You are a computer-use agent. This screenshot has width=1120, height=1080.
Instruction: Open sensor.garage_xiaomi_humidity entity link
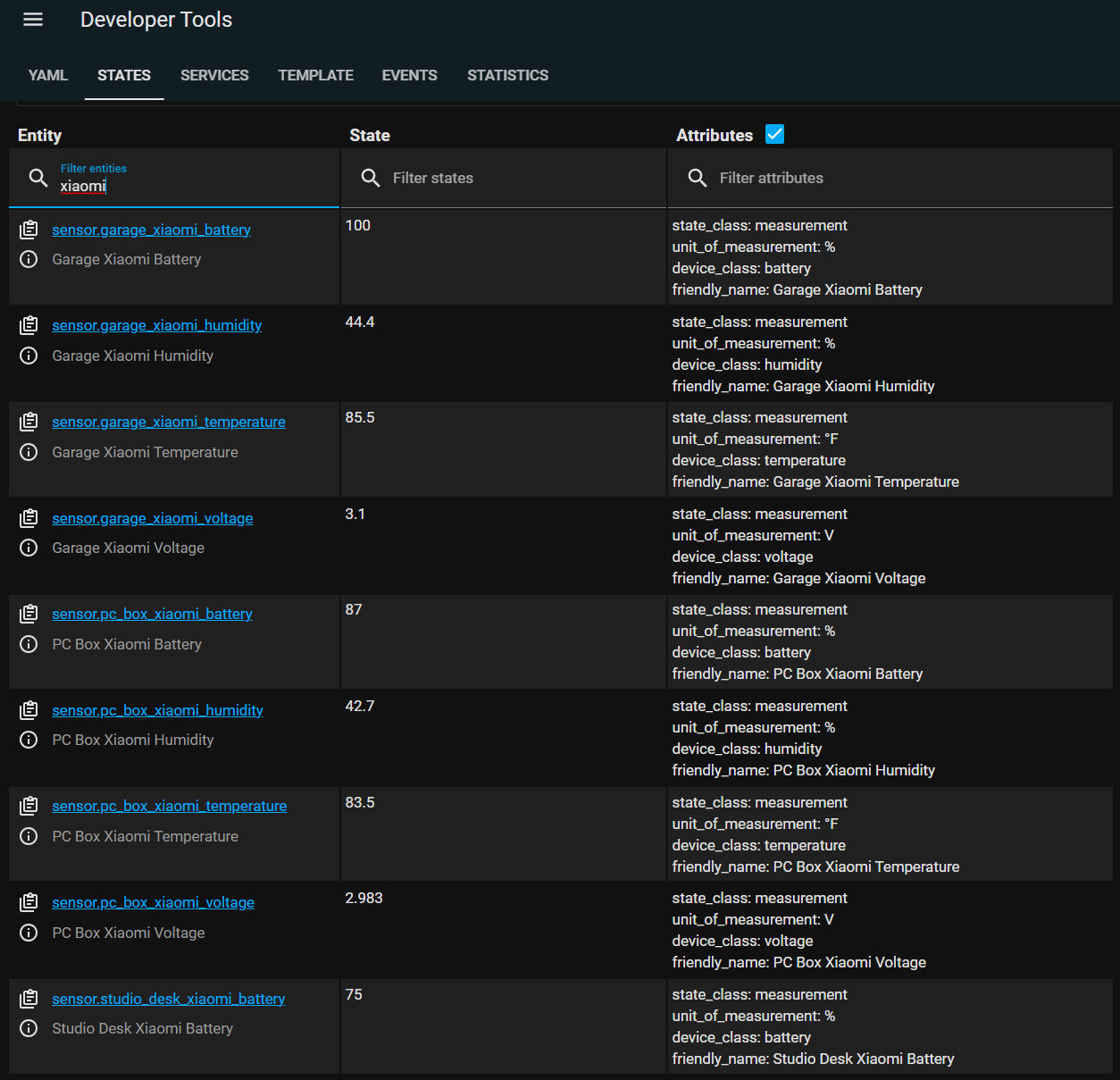pyautogui.click(x=156, y=325)
